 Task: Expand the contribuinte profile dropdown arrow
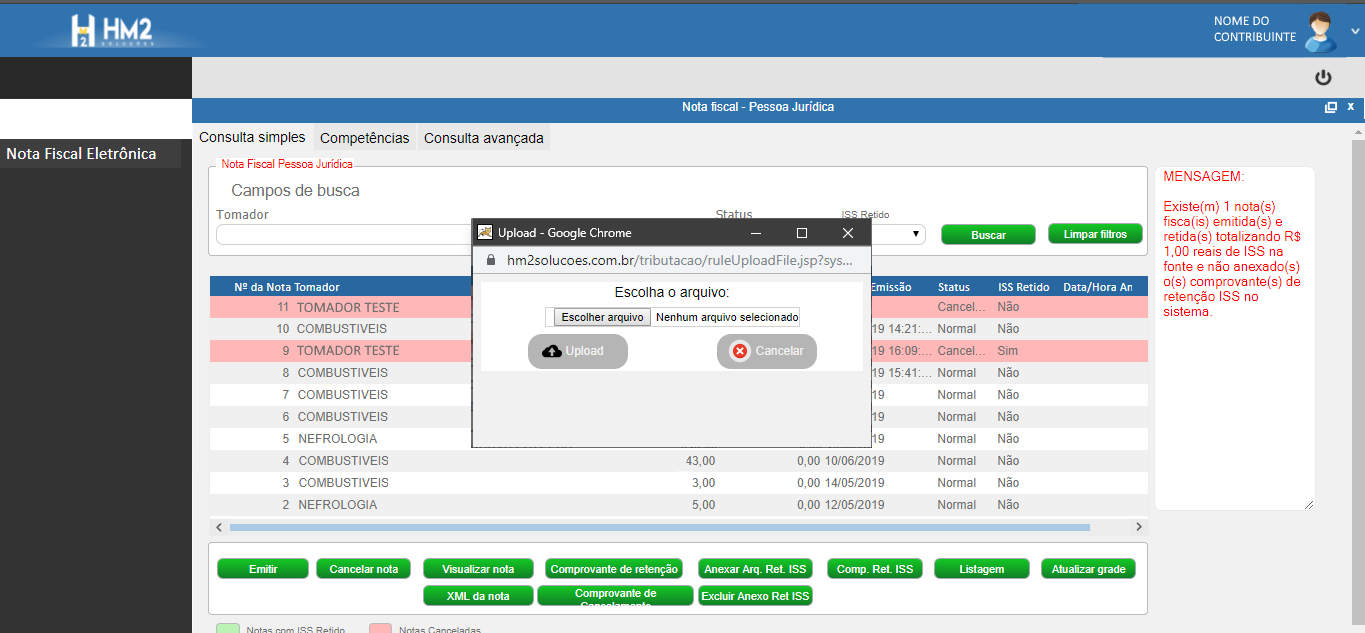1355,31
